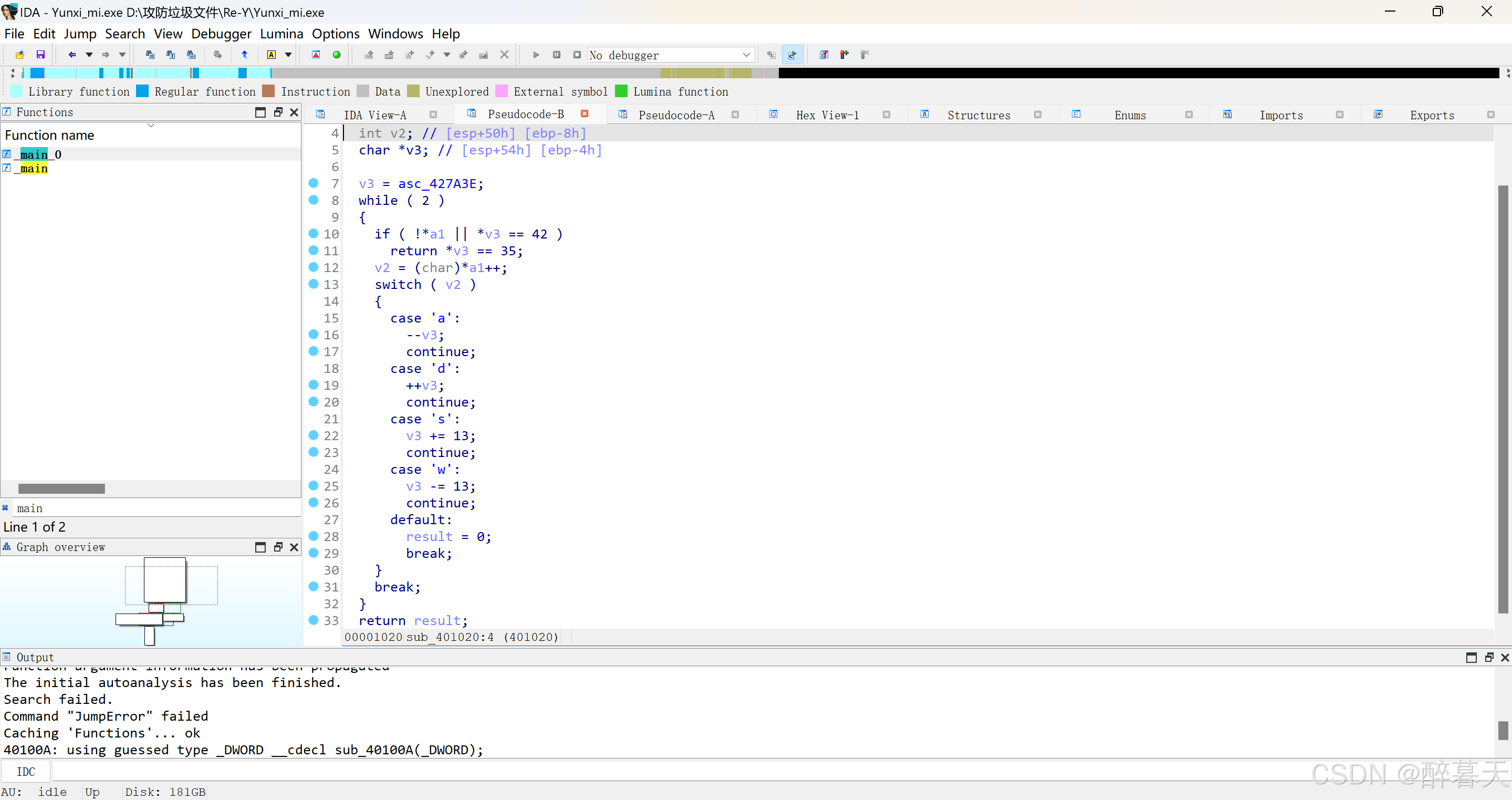The image size is (1512, 800).
Task: Toggle breakpoint dot at line 33
Action: point(314,620)
